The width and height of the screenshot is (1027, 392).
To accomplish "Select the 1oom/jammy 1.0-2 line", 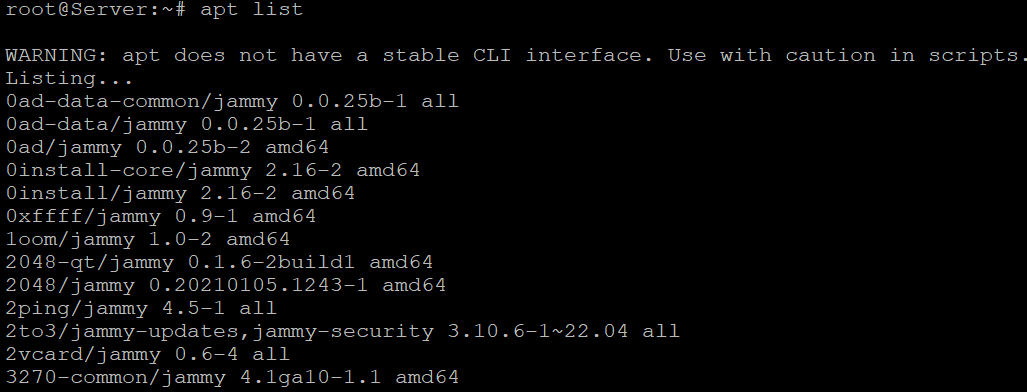I will [147, 239].
